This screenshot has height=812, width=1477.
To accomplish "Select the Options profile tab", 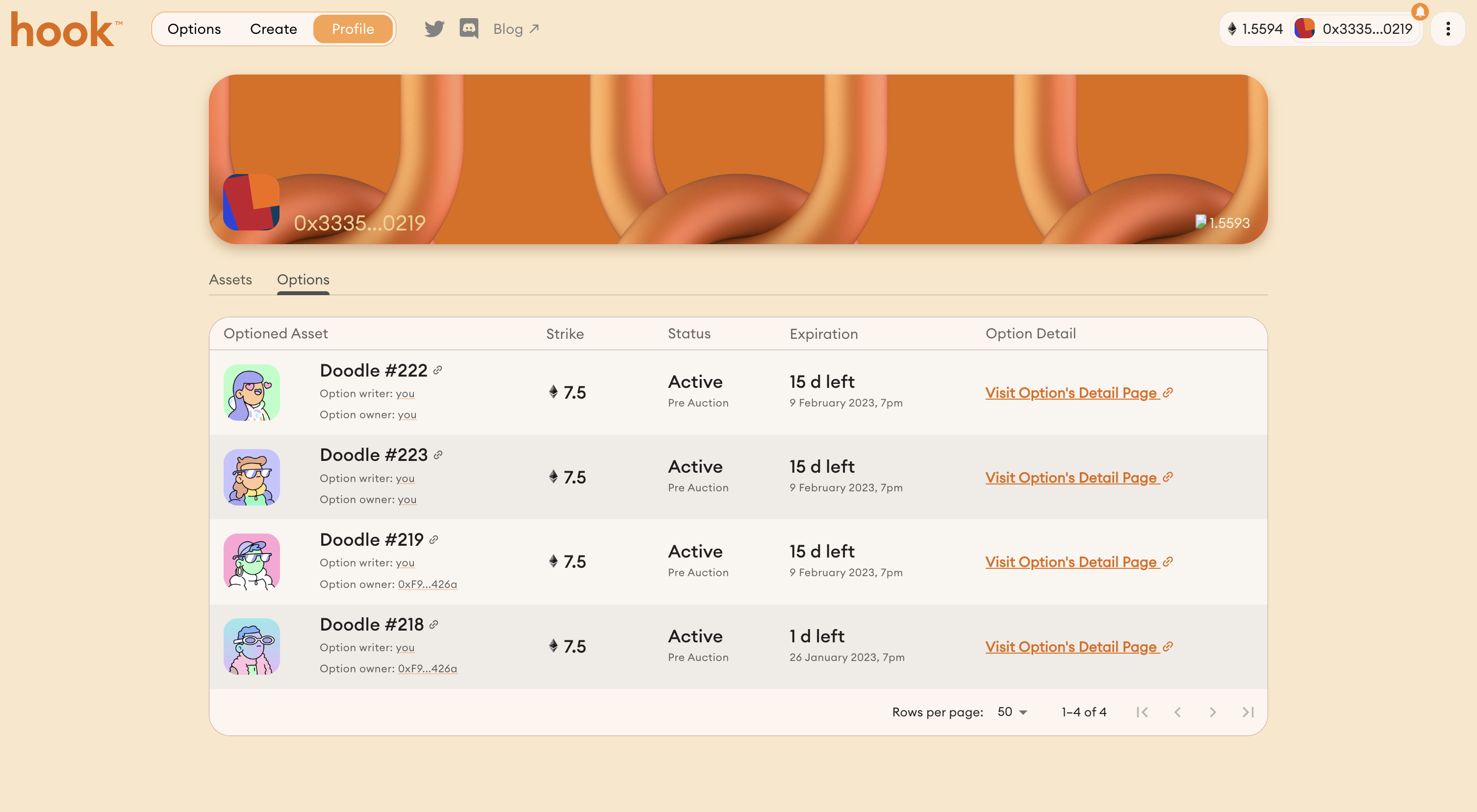I will pyautogui.click(x=303, y=280).
